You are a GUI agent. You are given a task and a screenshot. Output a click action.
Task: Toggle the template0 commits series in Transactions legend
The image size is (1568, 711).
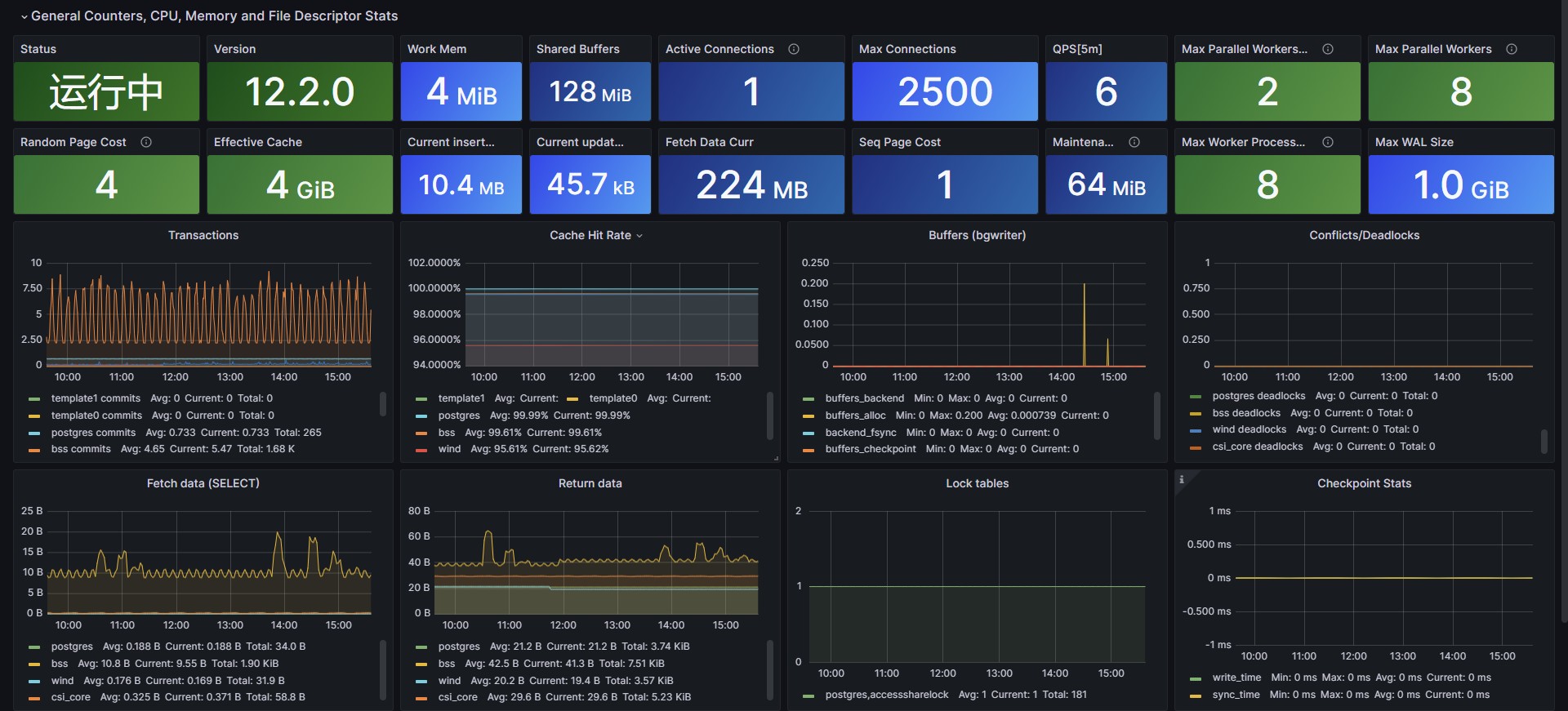(96, 415)
